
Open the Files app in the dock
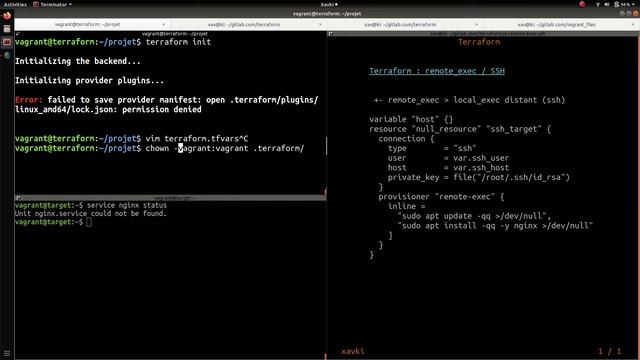click(x=7, y=29)
